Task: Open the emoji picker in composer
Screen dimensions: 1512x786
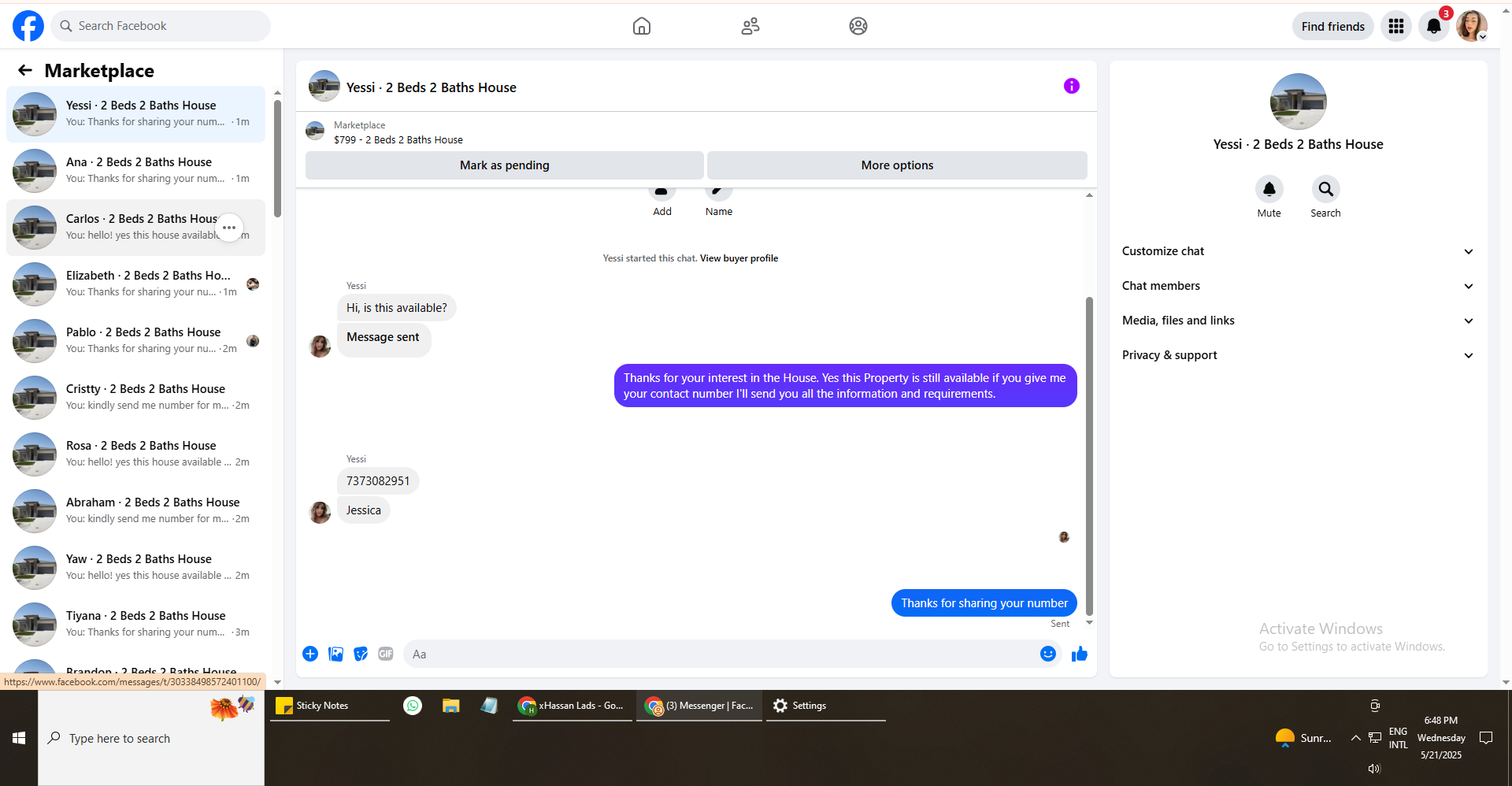Action: (1048, 654)
